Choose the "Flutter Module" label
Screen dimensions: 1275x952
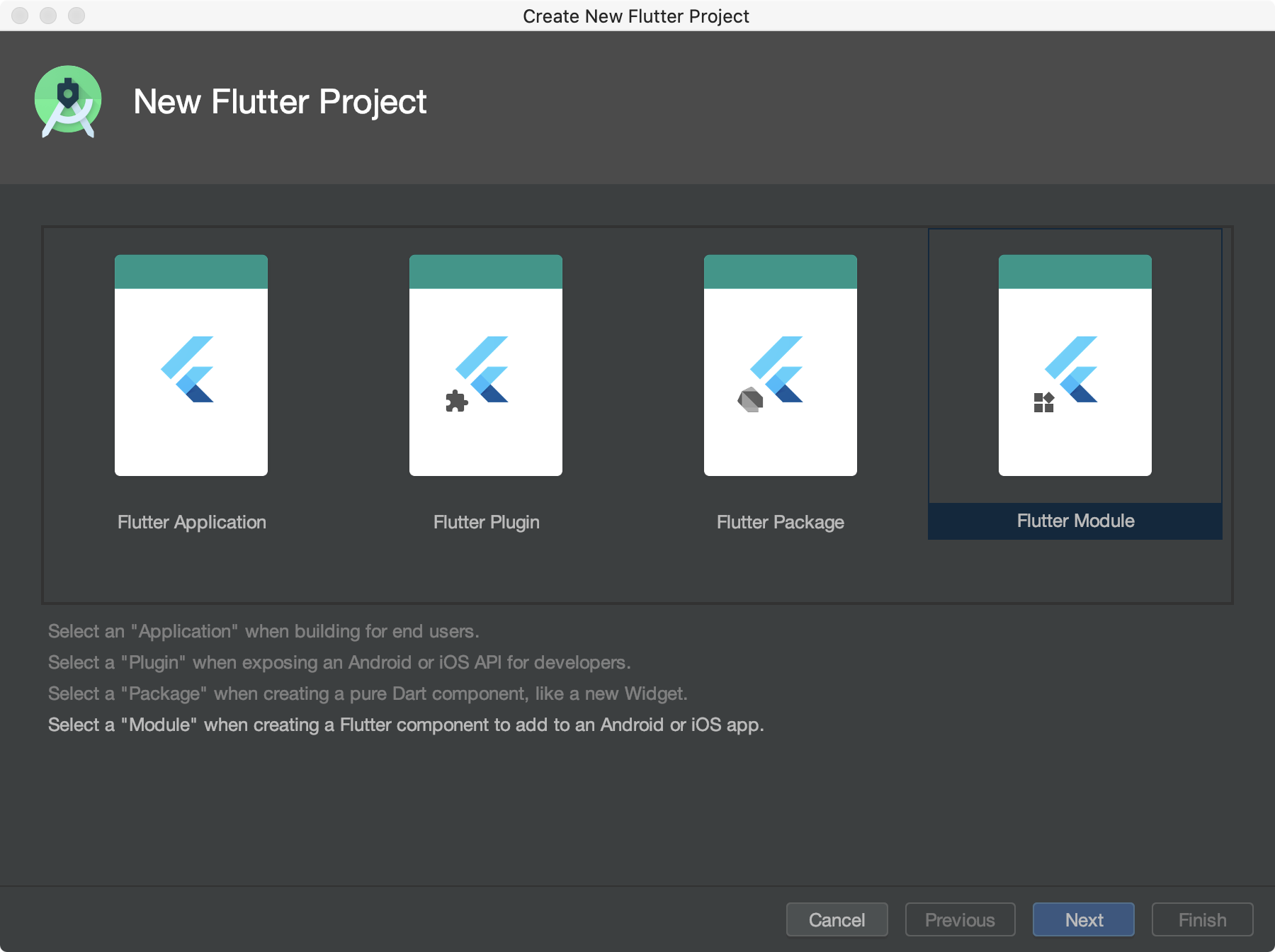[1076, 521]
